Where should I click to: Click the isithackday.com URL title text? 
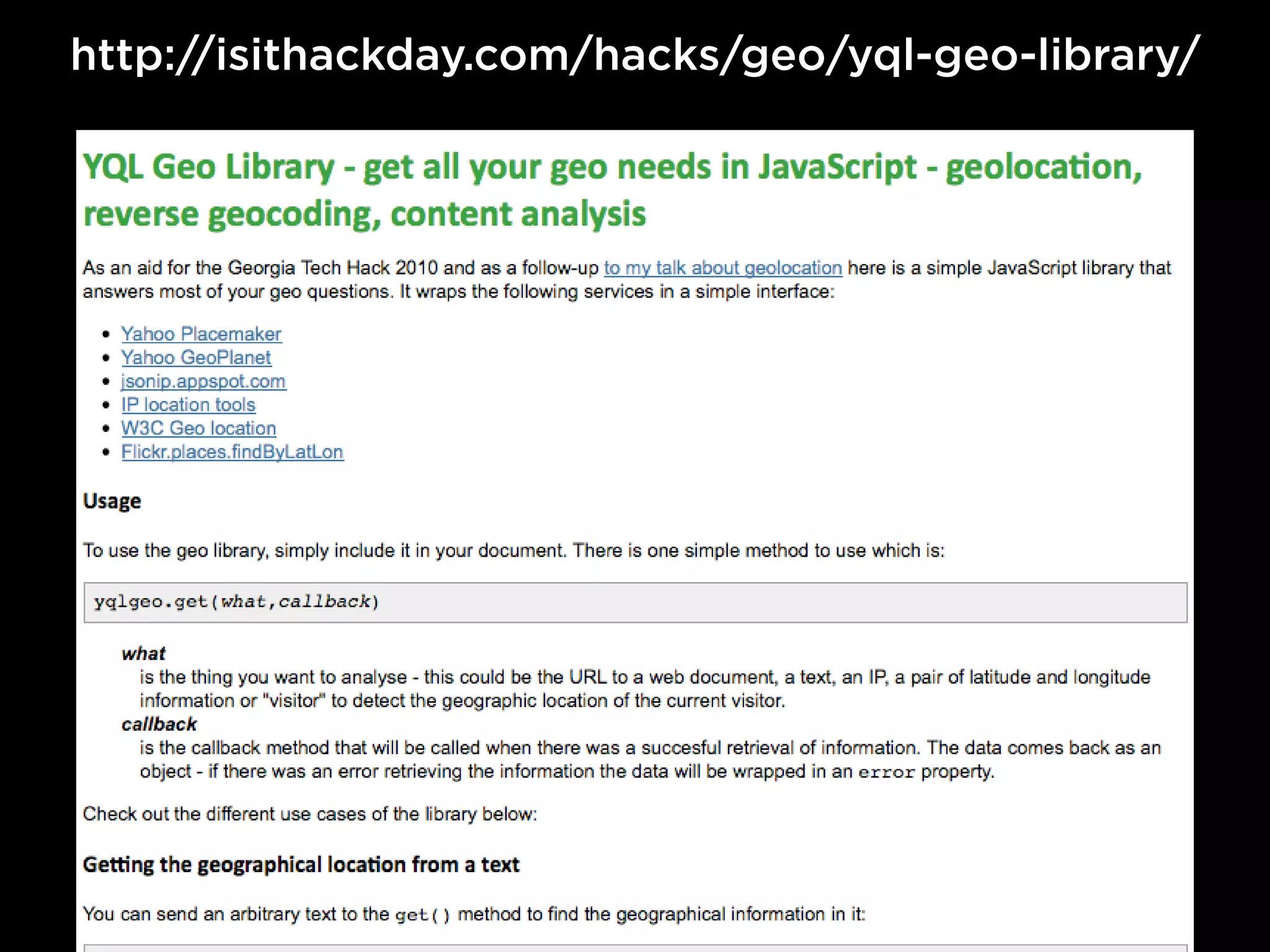pyautogui.click(x=635, y=55)
